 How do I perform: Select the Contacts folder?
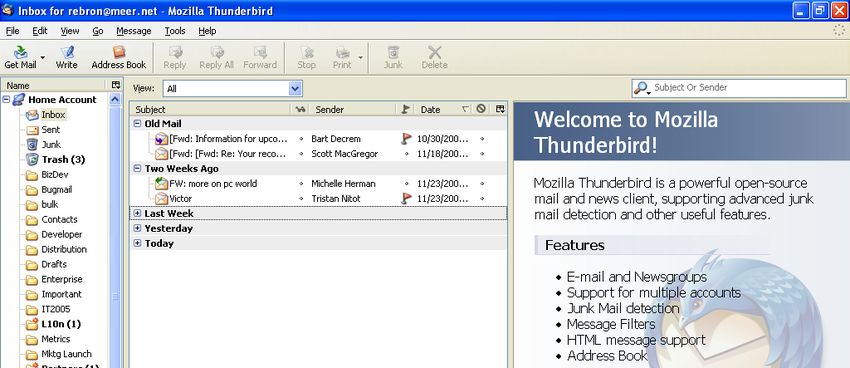[x=59, y=219]
